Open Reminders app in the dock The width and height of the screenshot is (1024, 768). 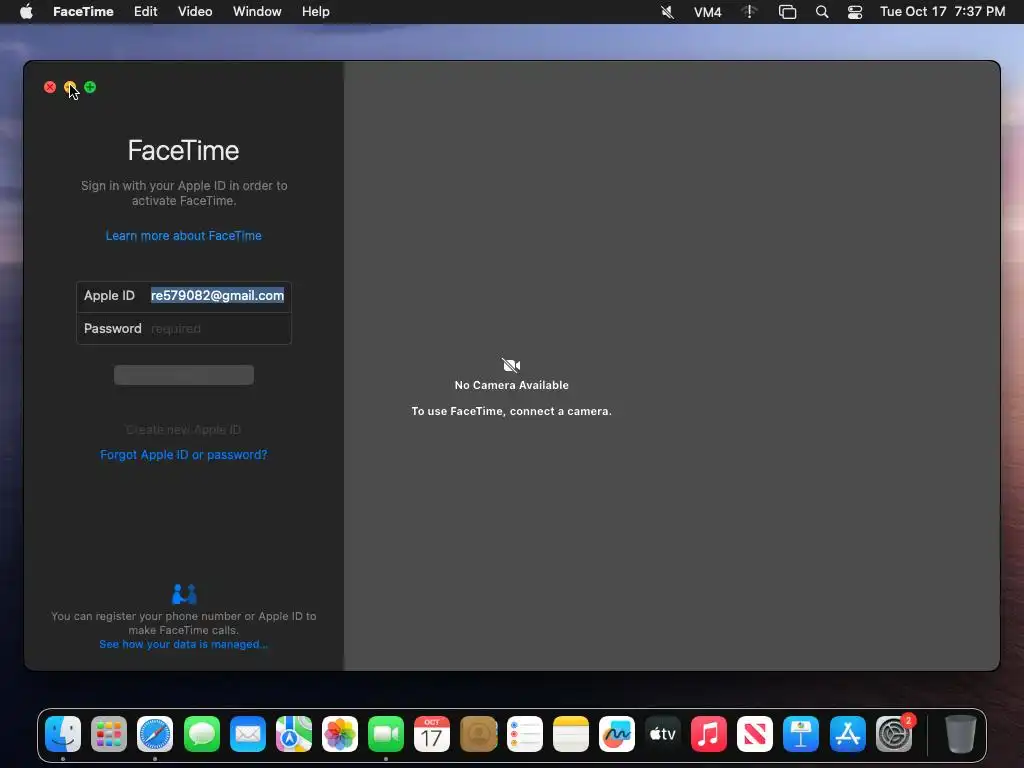point(524,734)
